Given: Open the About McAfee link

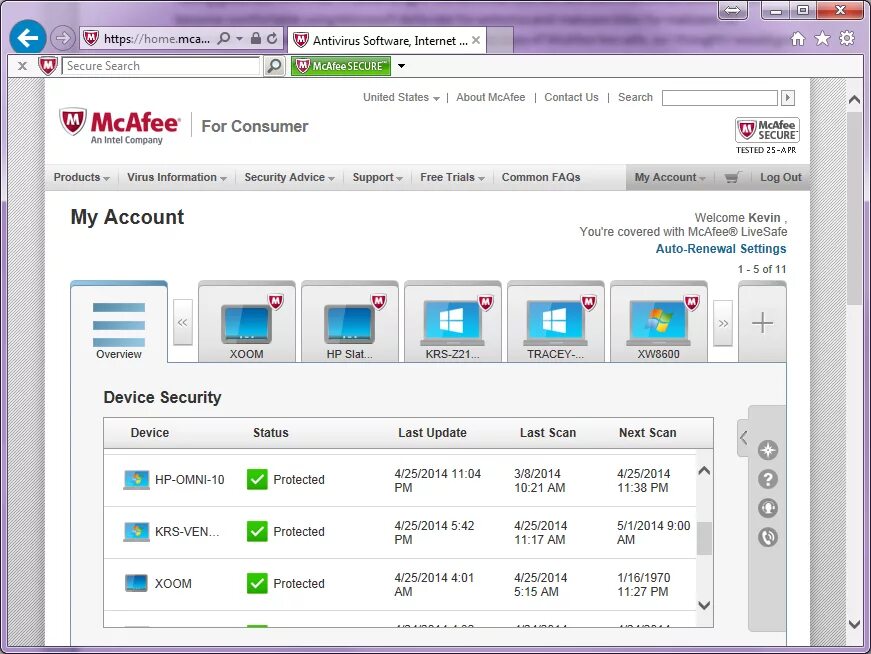Looking at the screenshot, I should tap(490, 97).
